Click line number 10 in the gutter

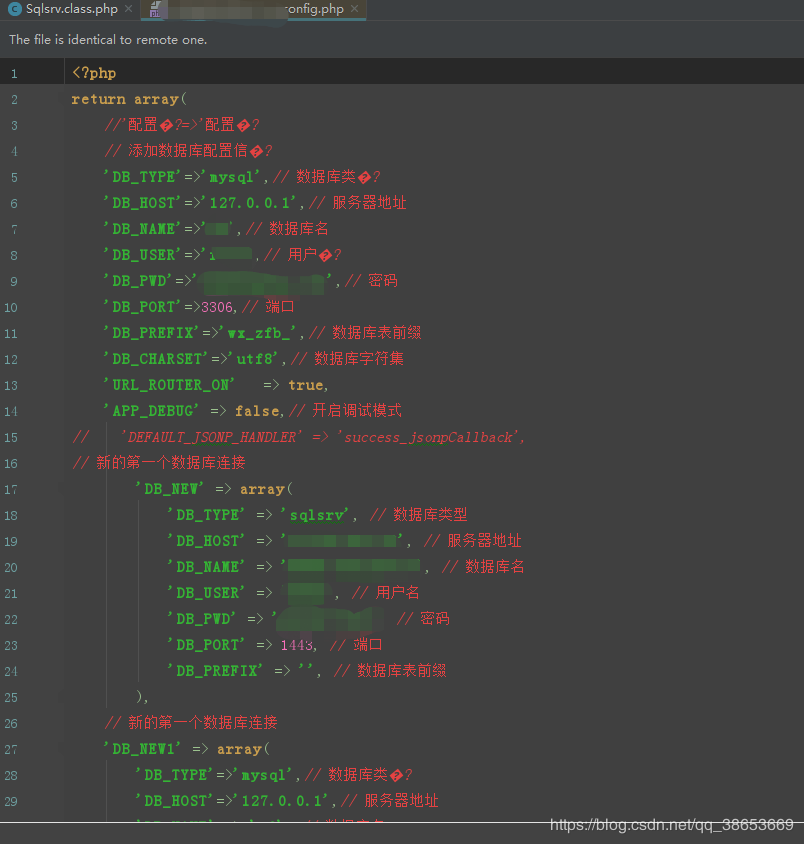tap(11, 307)
